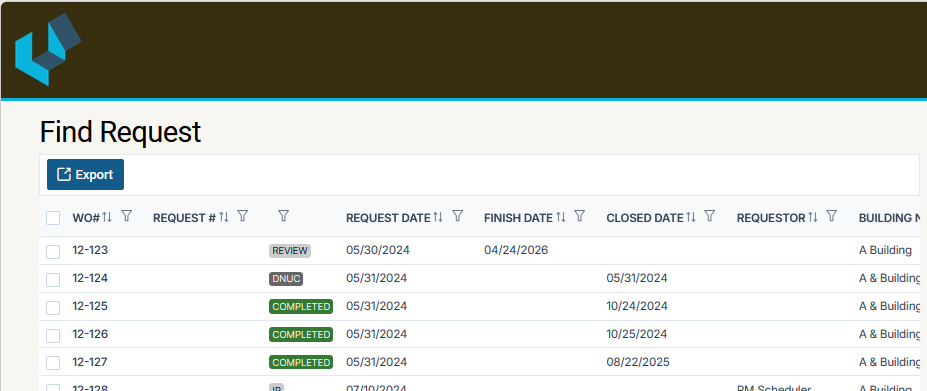Sort by FINISH DATE column arrows
This screenshot has height=391, width=927.
560,217
